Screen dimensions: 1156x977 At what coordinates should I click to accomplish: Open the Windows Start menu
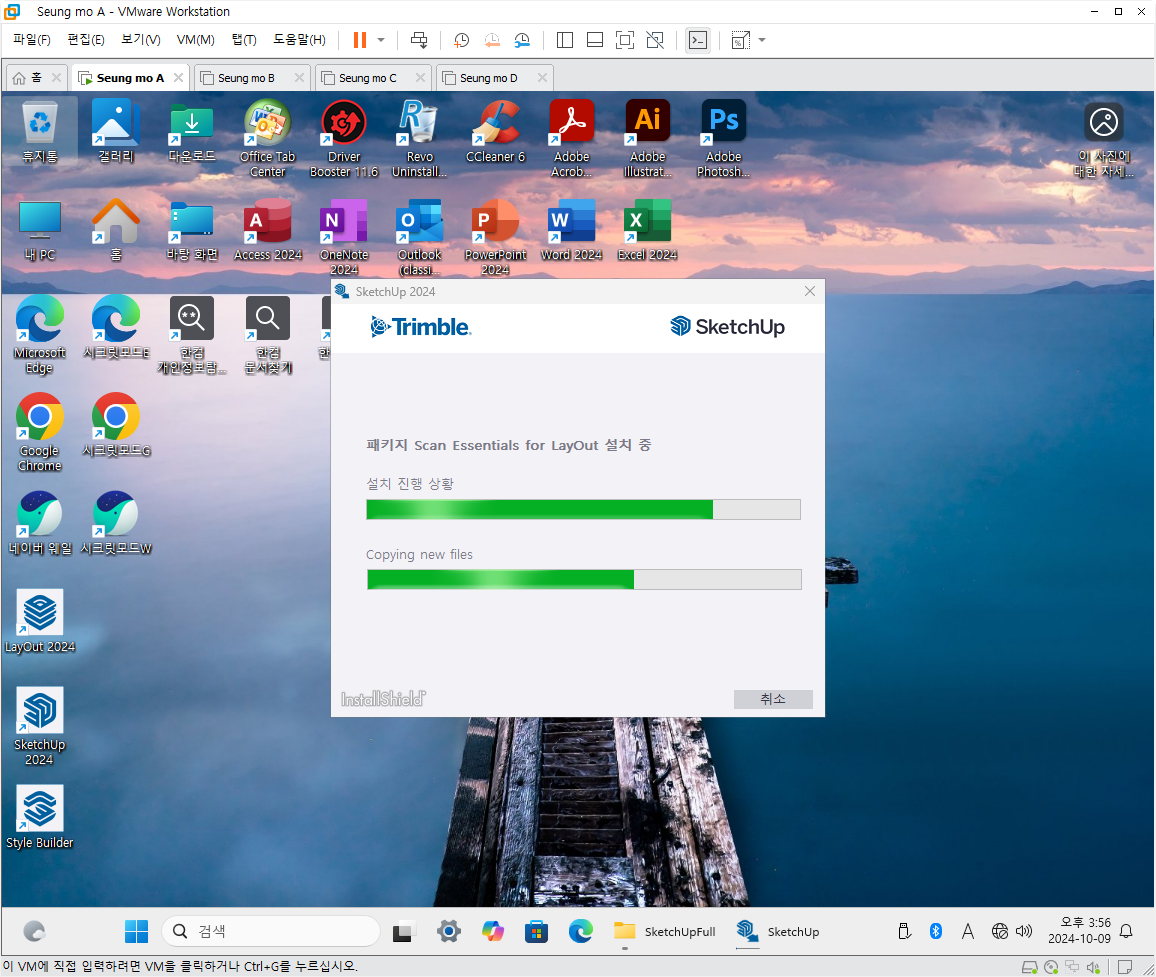tap(136, 931)
